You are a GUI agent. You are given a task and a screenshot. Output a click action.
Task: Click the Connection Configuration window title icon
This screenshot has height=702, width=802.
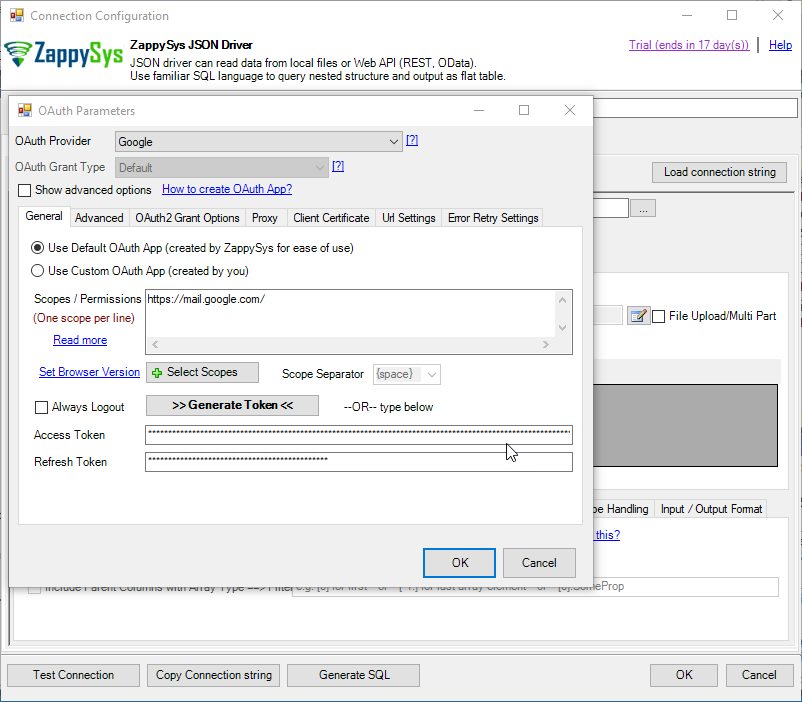click(x=17, y=15)
